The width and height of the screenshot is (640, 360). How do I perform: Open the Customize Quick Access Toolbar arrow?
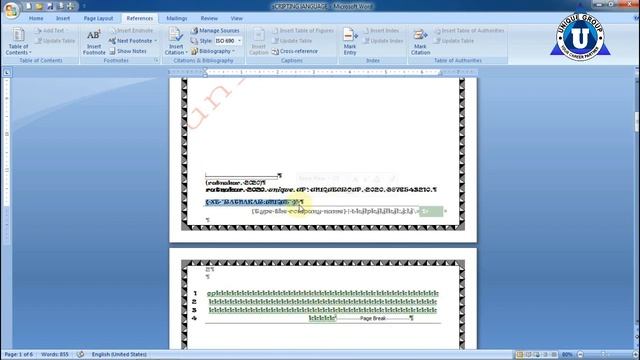click(84, 6)
